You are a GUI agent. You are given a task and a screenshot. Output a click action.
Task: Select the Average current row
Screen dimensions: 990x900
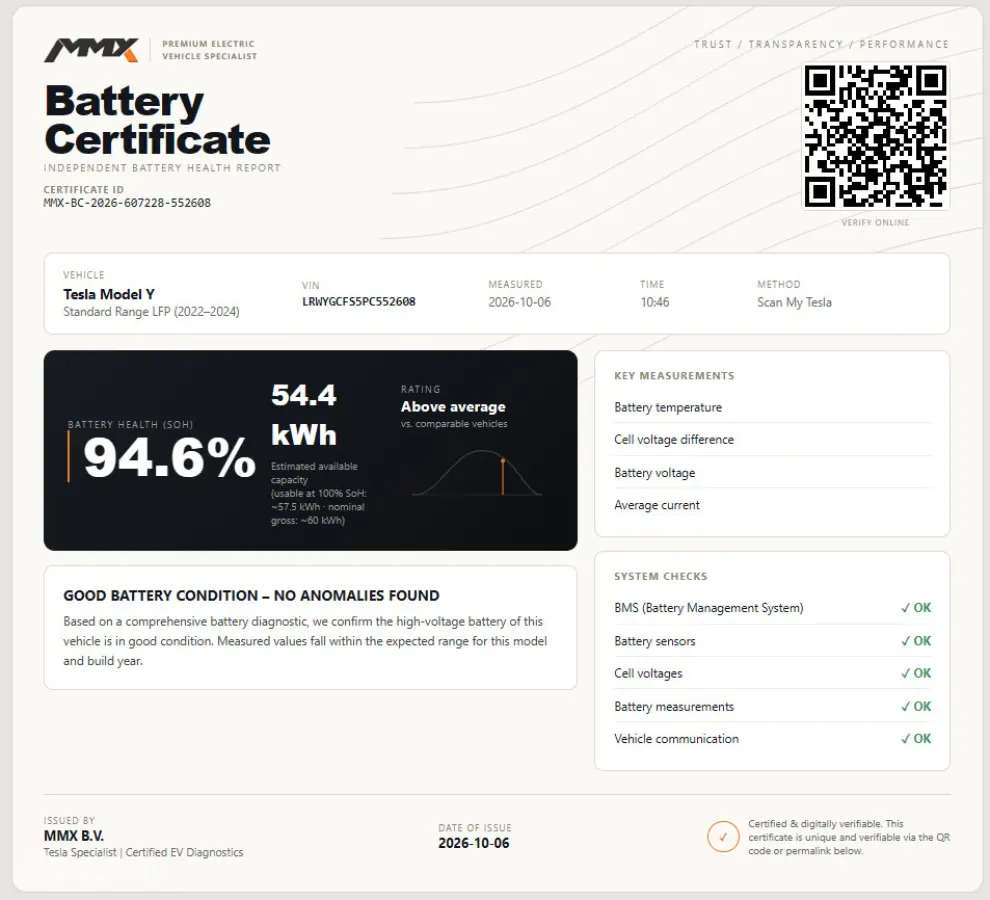[772, 505]
